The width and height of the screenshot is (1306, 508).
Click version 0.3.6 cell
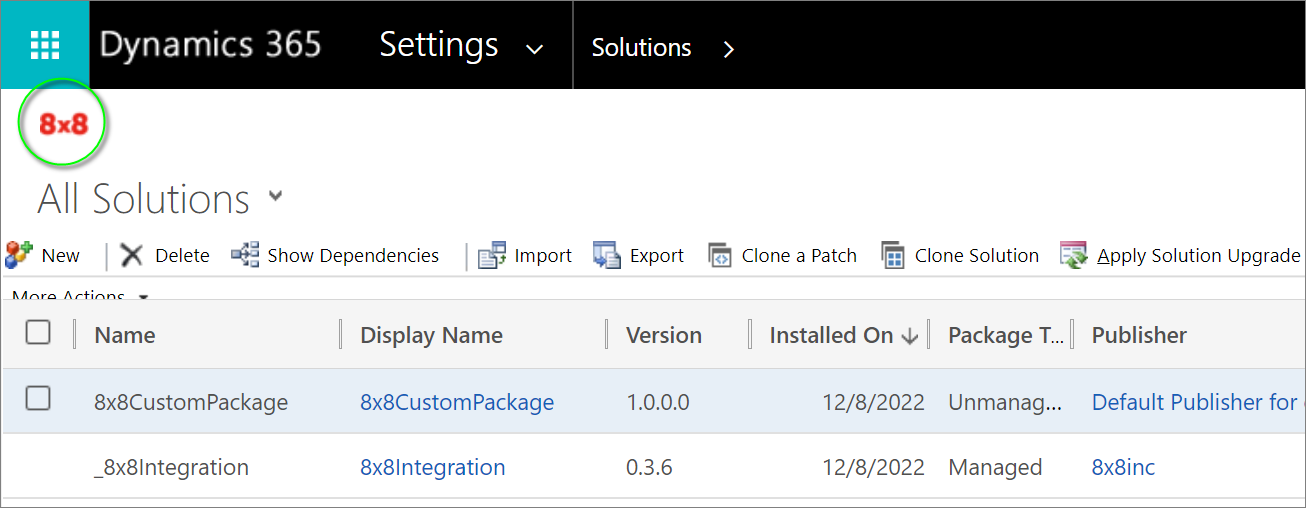click(651, 467)
